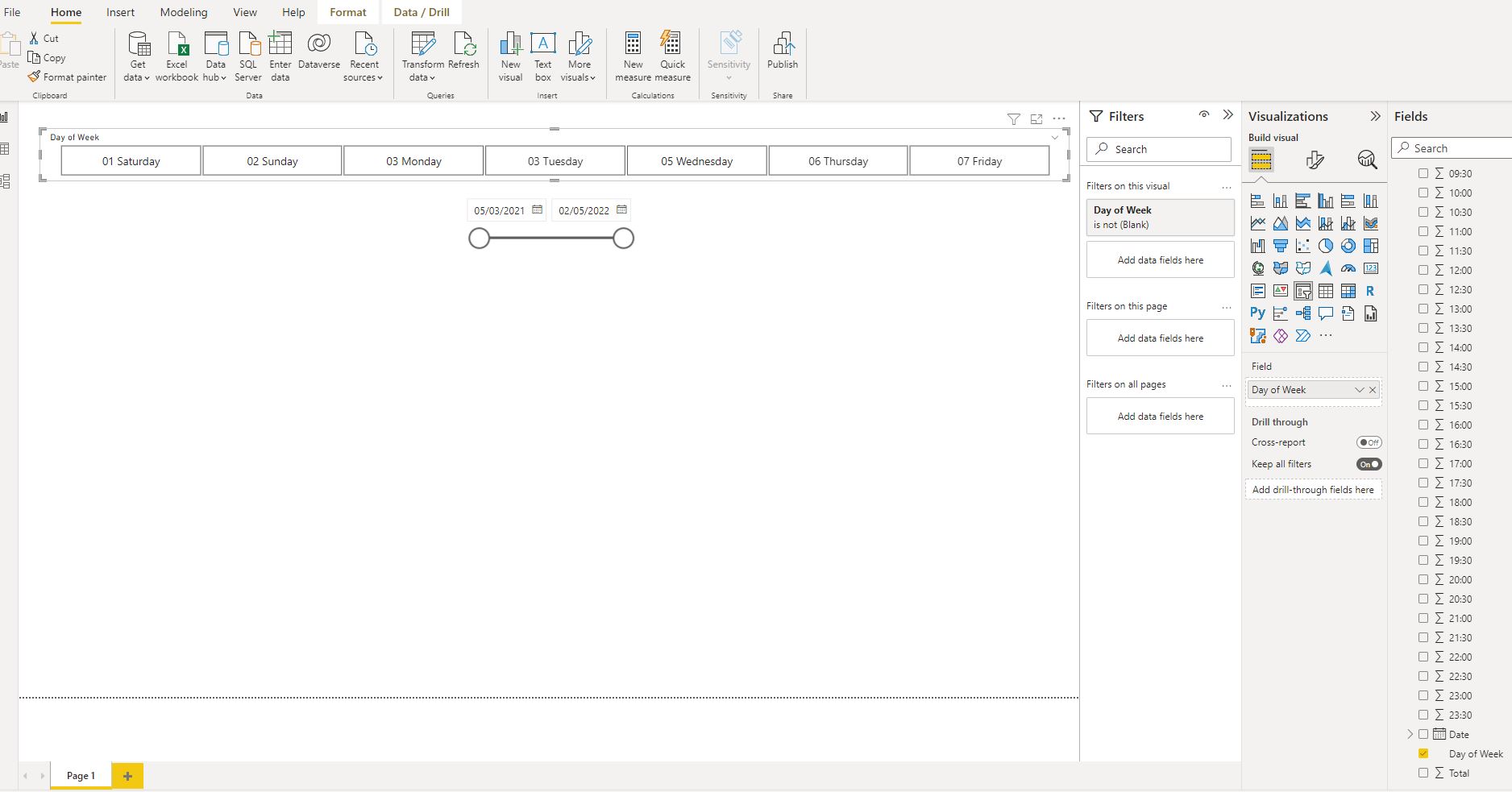This screenshot has height=792, width=1512.
Task: Collapse the Filters pane
Action: click(x=1227, y=115)
